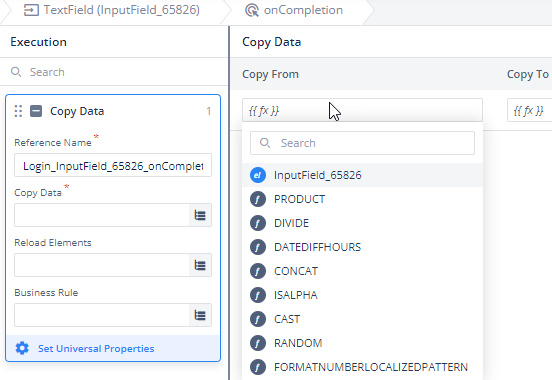Click the DIVIDE function icon
The height and width of the screenshot is (380, 552).
[258, 223]
